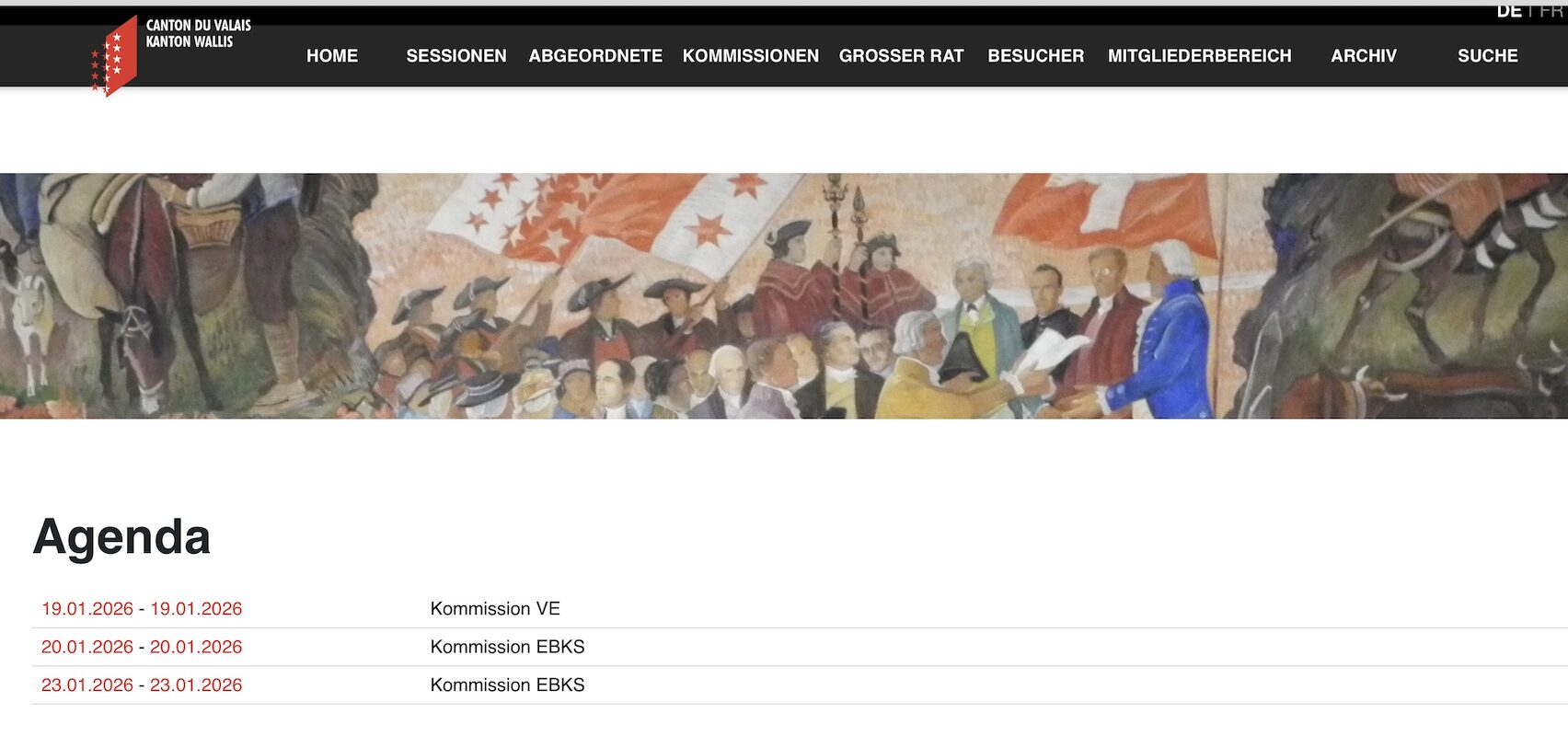Go to MITGLIEDERBEREICH

1200,56
